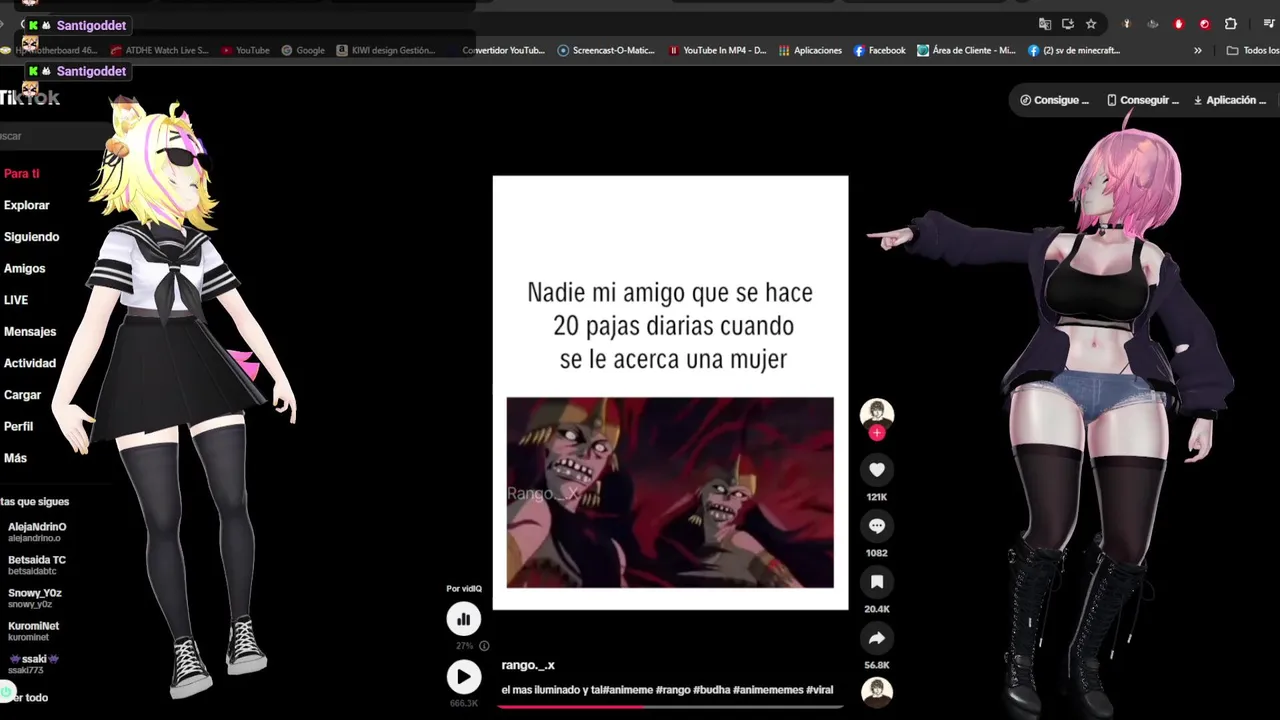The width and height of the screenshot is (1280, 720).
Task: Open the spinning sound disc avatar
Action: [877, 692]
